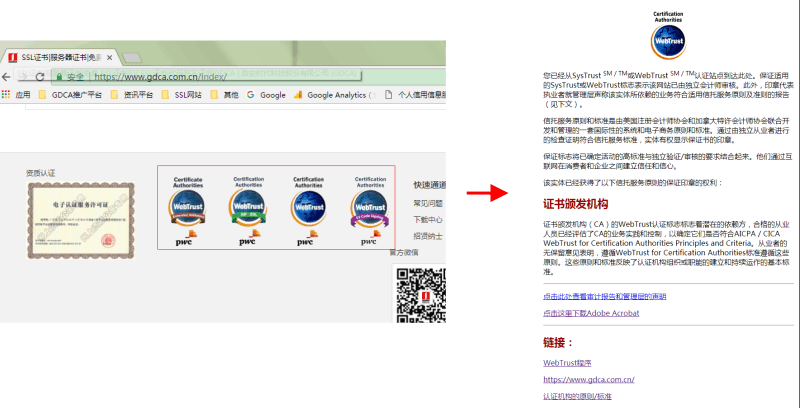The width and height of the screenshot is (800, 408).
Task: Open the 下载中心 quick link
Action: point(428,220)
